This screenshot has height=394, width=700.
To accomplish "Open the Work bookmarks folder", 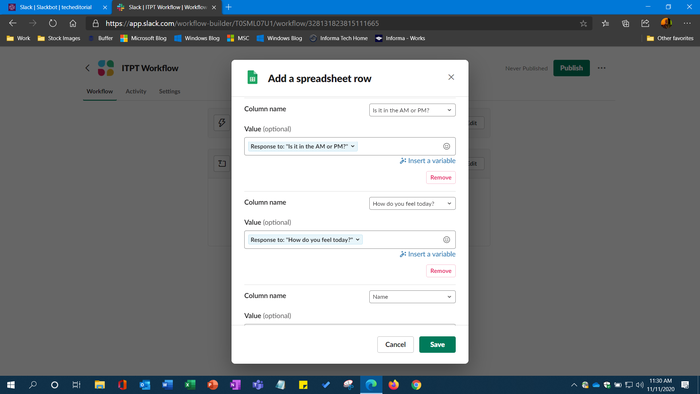I will tap(18, 38).
